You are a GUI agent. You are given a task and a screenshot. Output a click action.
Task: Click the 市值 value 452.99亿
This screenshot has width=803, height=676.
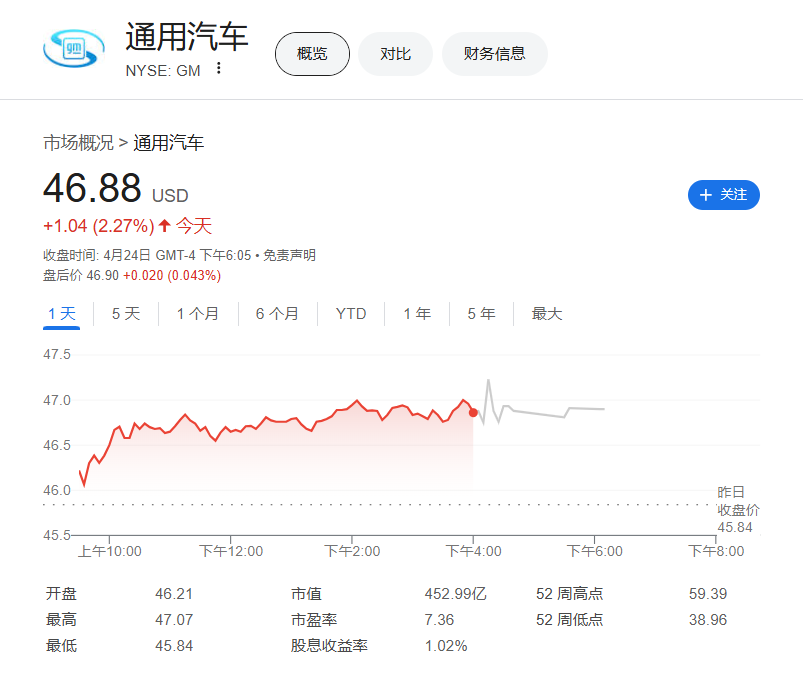[456, 594]
